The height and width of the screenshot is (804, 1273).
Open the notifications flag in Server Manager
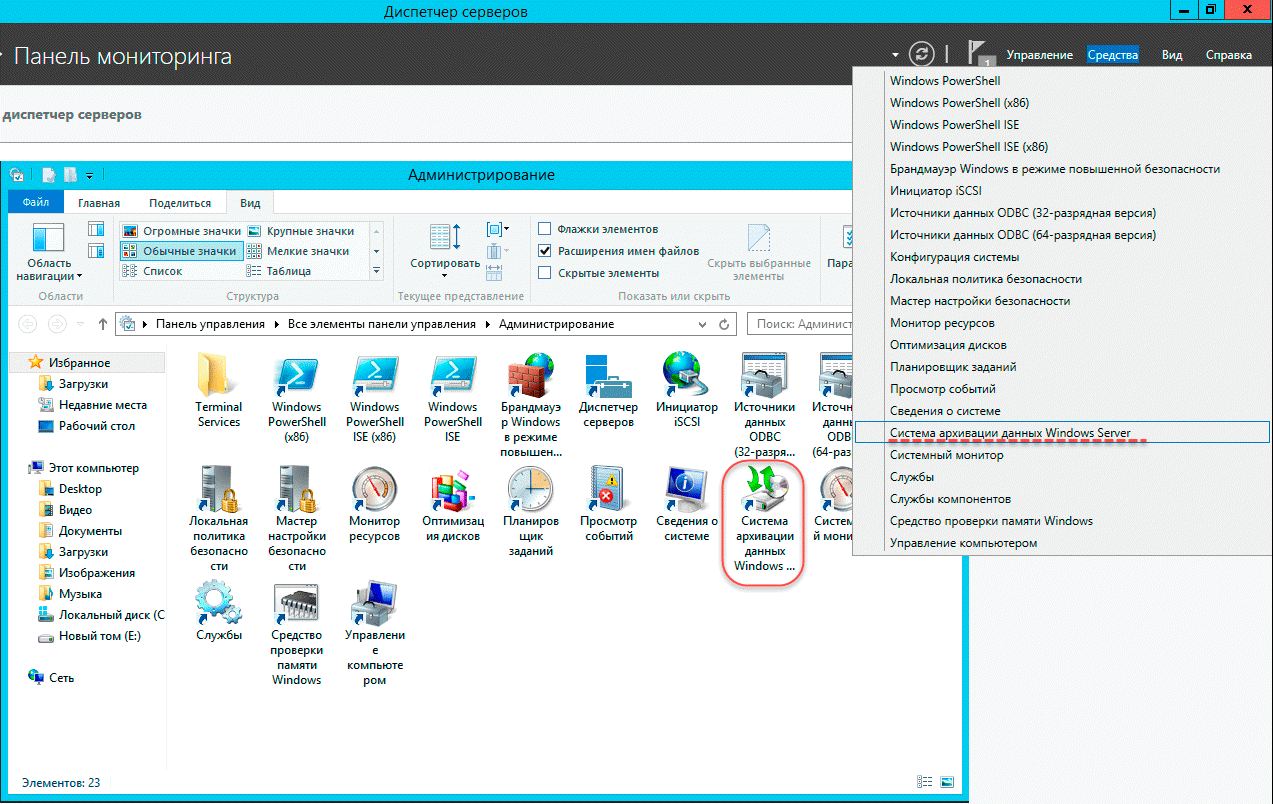click(977, 54)
